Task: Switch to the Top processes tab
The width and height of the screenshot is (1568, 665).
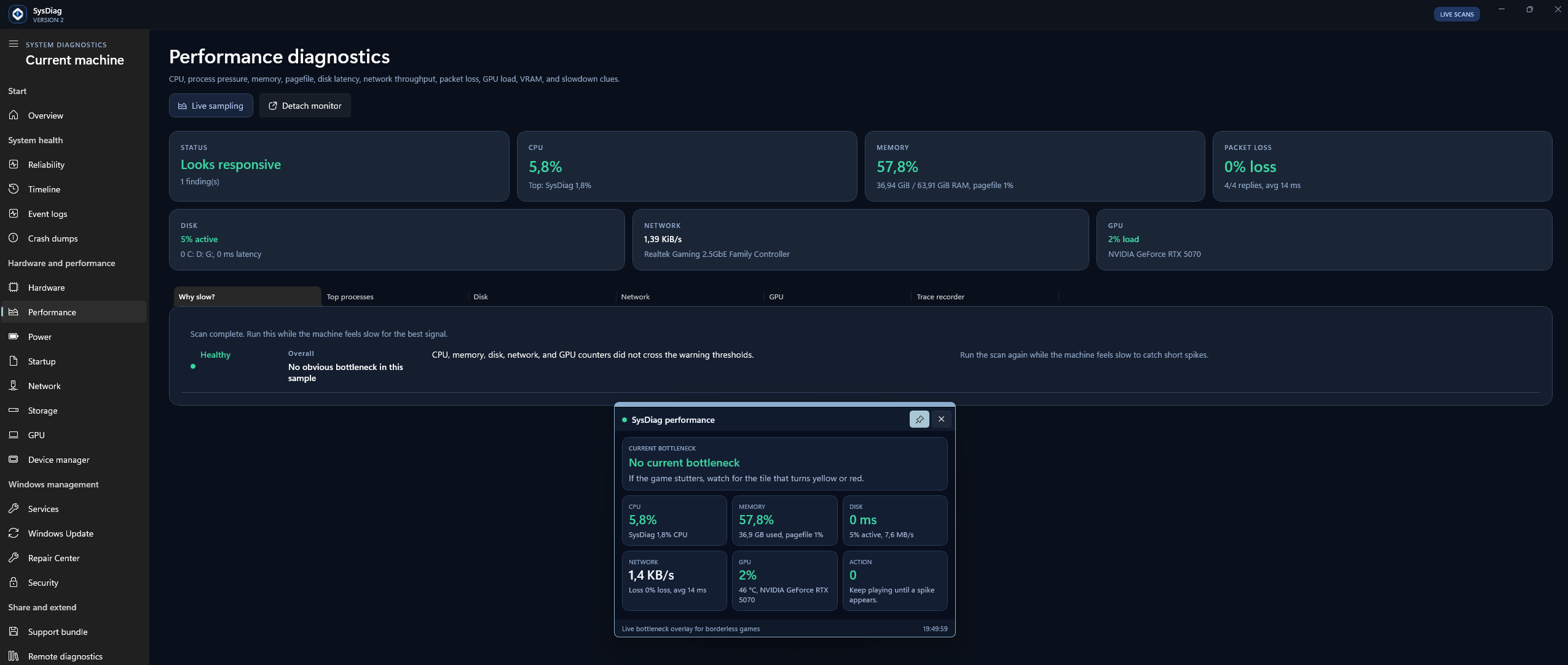Action: (395, 296)
